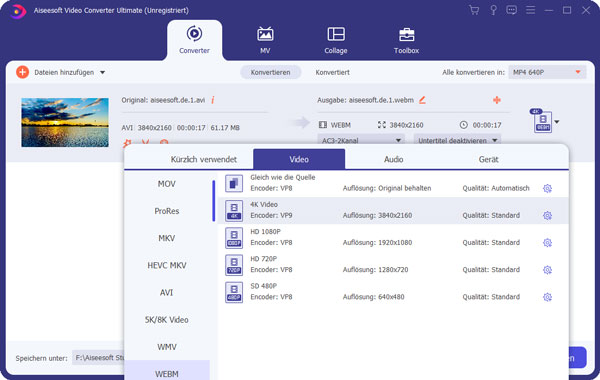The image size is (600, 380).
Task: Rename output with the pencil icon
Action: click(422, 100)
